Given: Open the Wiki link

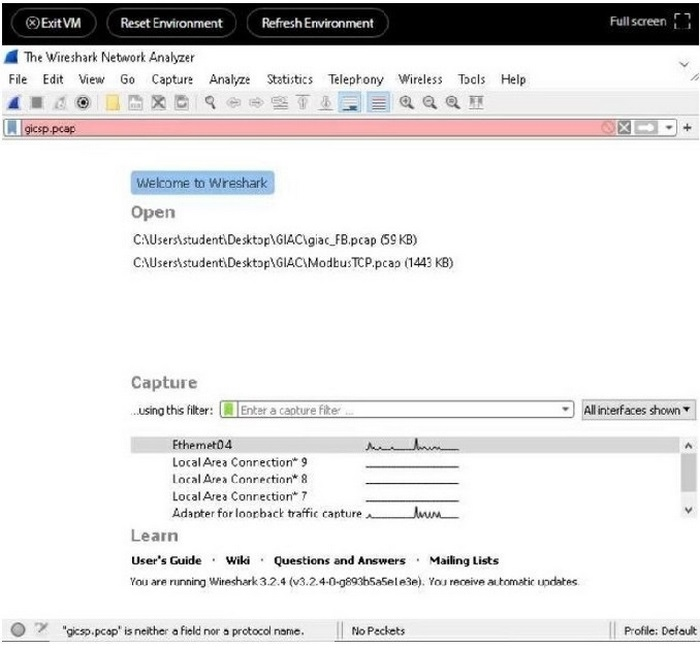Looking at the screenshot, I should click(x=238, y=561).
